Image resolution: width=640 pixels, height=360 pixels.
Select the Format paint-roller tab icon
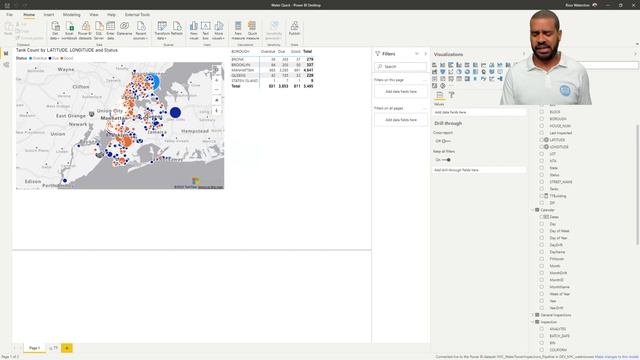(451, 95)
